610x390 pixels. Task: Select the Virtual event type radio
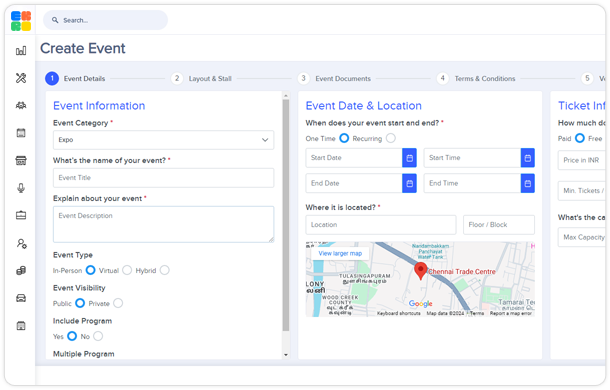pos(127,270)
